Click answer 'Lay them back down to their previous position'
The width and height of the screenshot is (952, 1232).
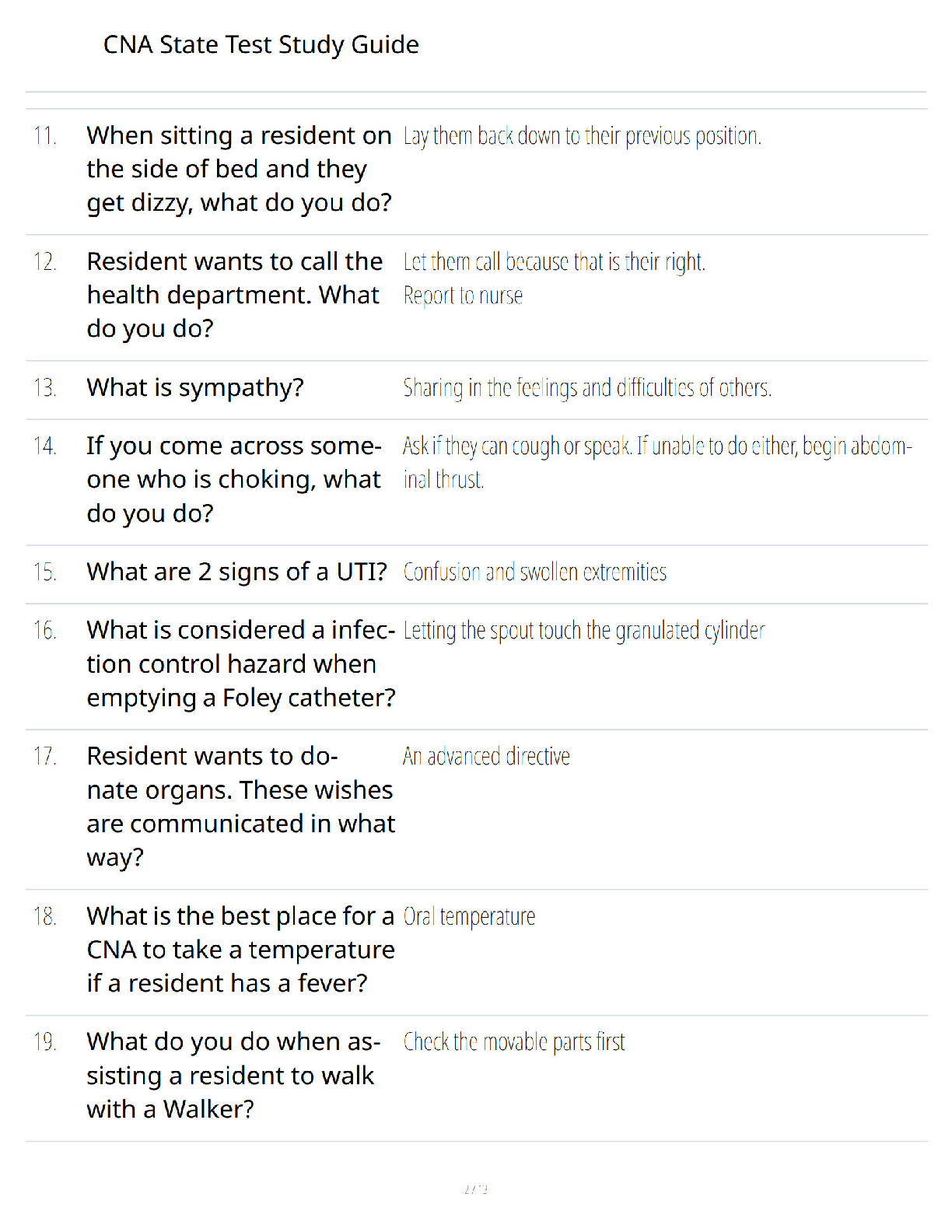(582, 136)
